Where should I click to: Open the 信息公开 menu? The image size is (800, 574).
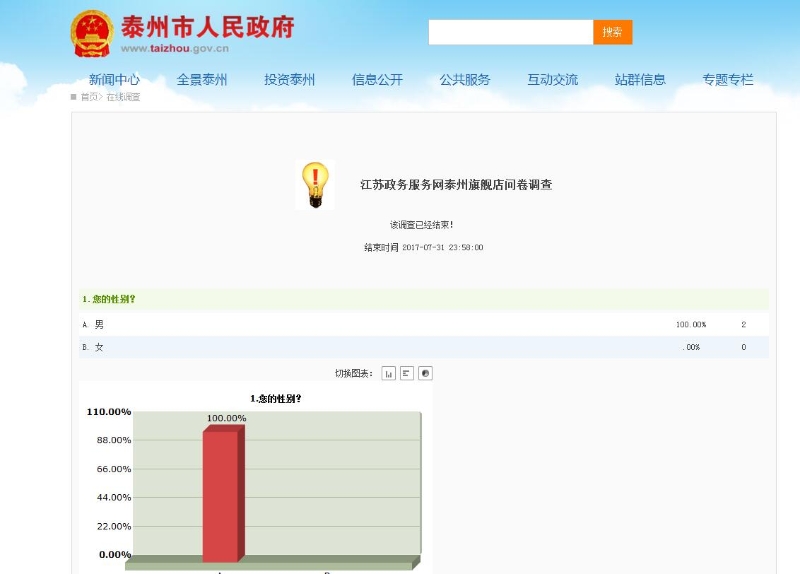[x=377, y=80]
